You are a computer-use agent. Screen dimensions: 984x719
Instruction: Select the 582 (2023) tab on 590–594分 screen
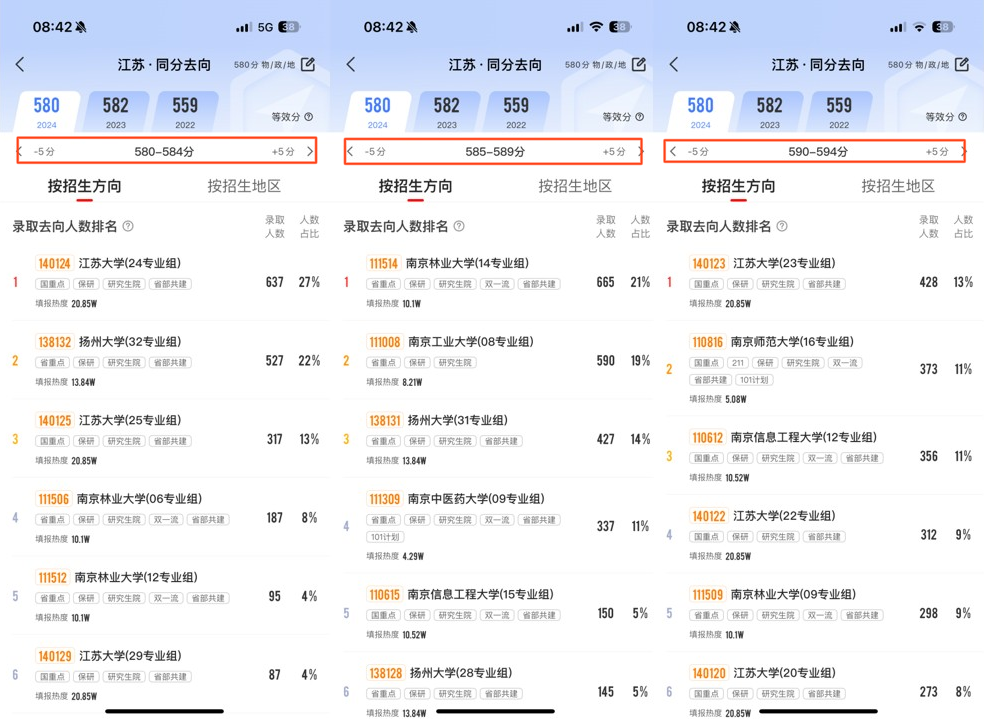pyautogui.click(x=770, y=112)
